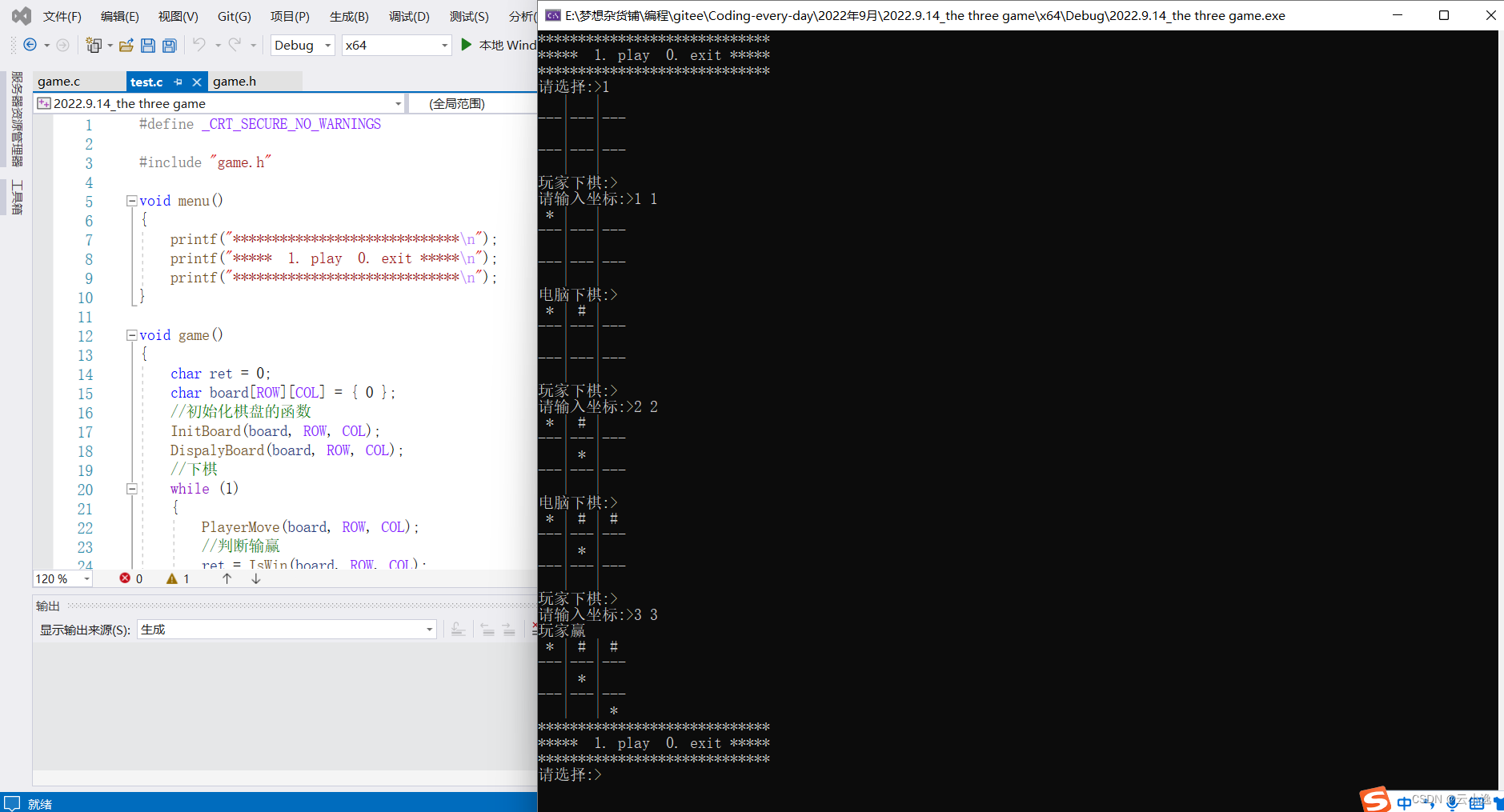Open the 项目(P) menu
This screenshot has height=812, width=1504.
tap(290, 16)
